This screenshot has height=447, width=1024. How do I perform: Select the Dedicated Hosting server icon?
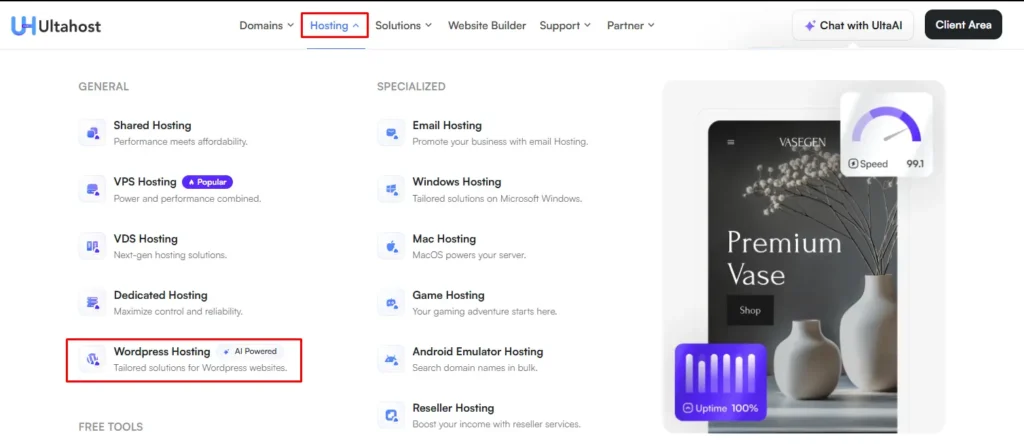click(x=92, y=302)
